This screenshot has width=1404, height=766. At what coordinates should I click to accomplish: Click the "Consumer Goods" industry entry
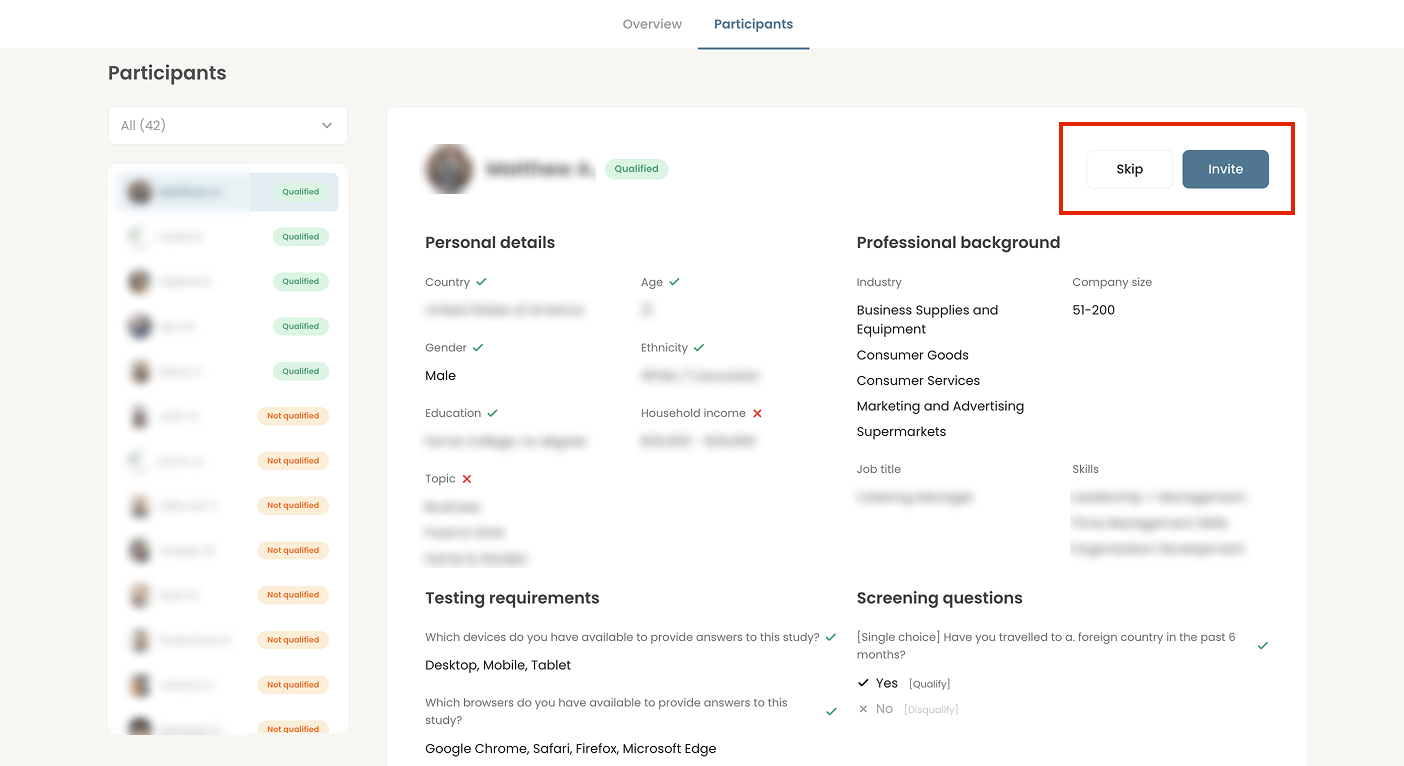912,355
